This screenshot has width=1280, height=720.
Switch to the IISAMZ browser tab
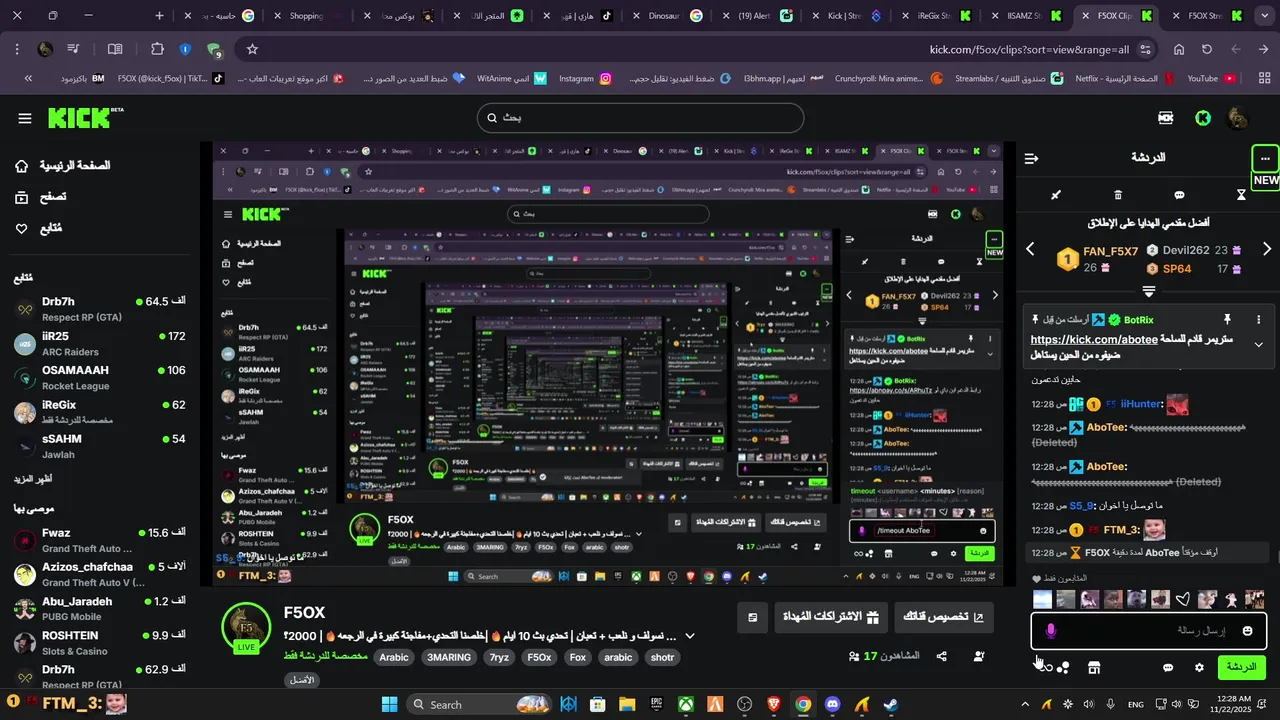[x=1025, y=16]
